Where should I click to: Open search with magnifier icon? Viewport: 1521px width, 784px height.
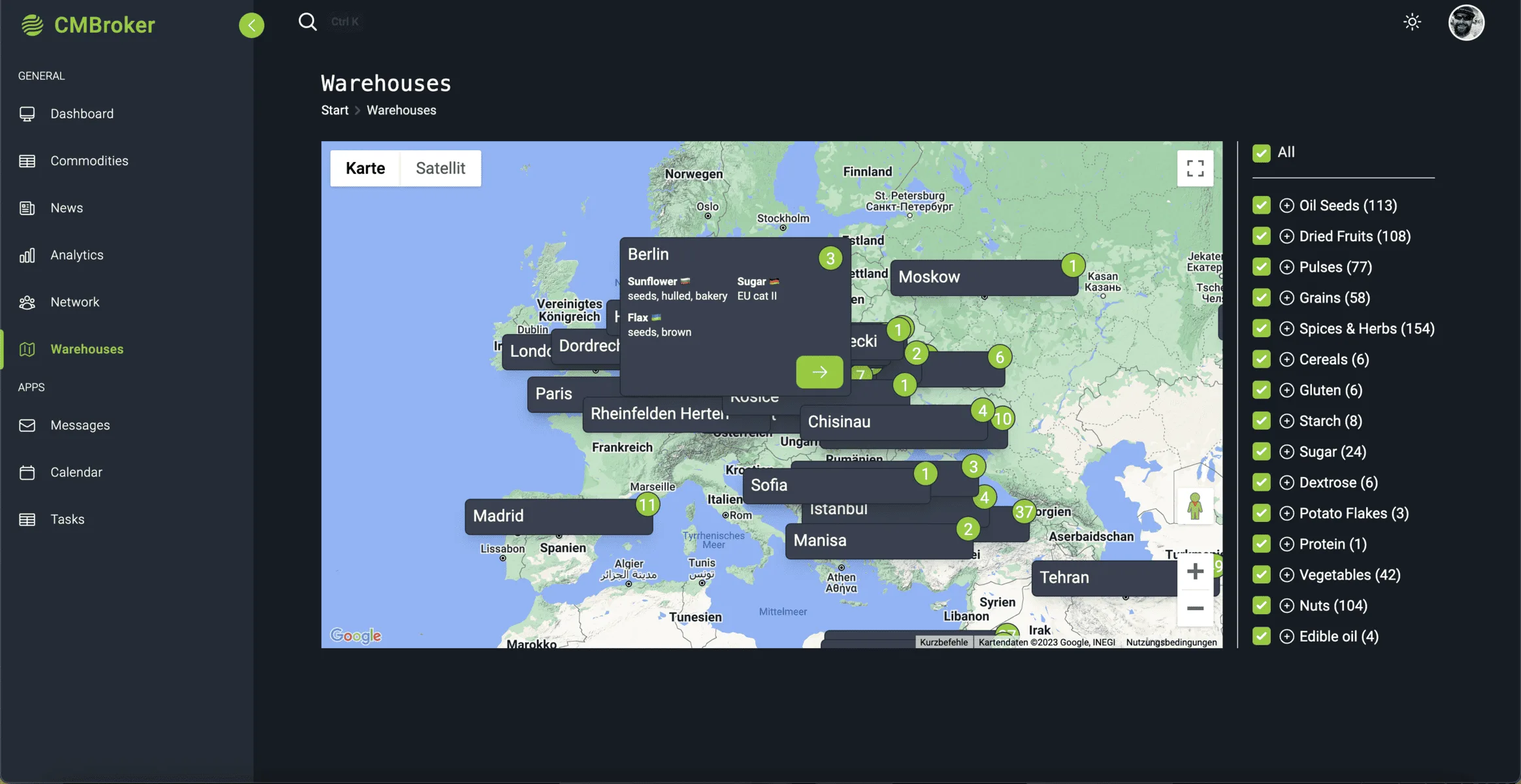308,22
